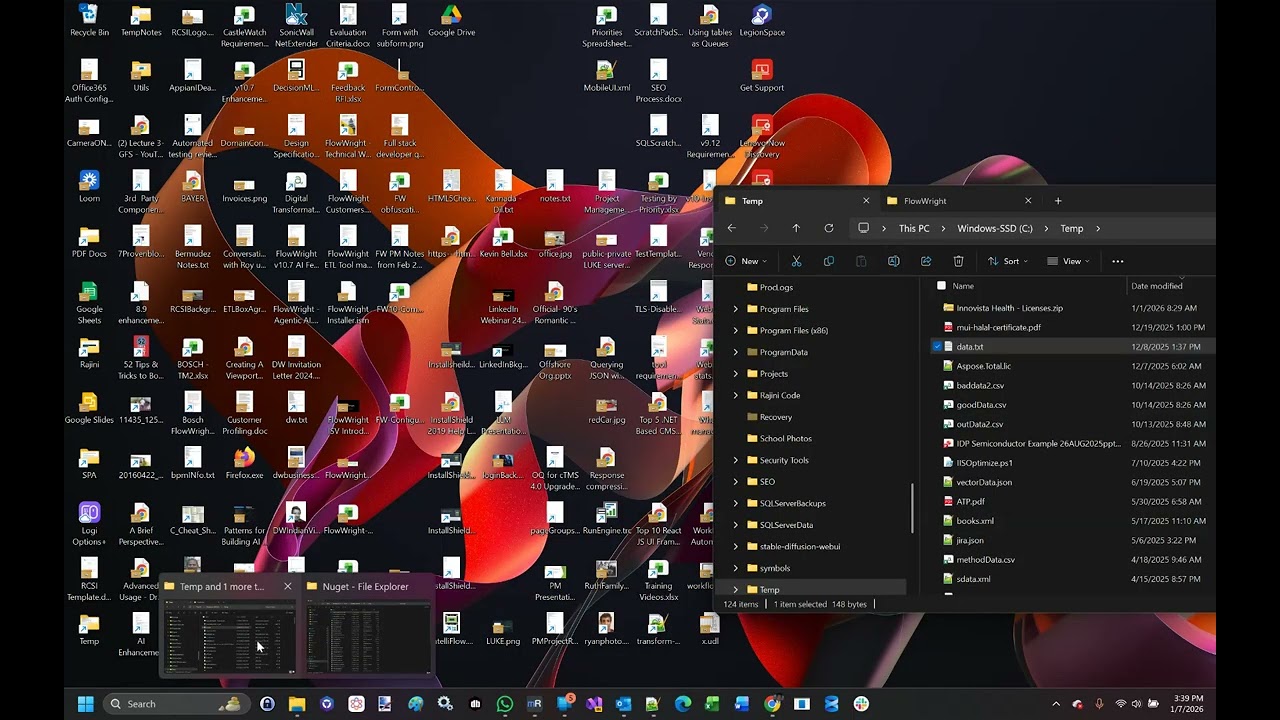This screenshot has width=1280, height=720.
Task: Add a new File Explorer tab
Action: coord(1058,201)
